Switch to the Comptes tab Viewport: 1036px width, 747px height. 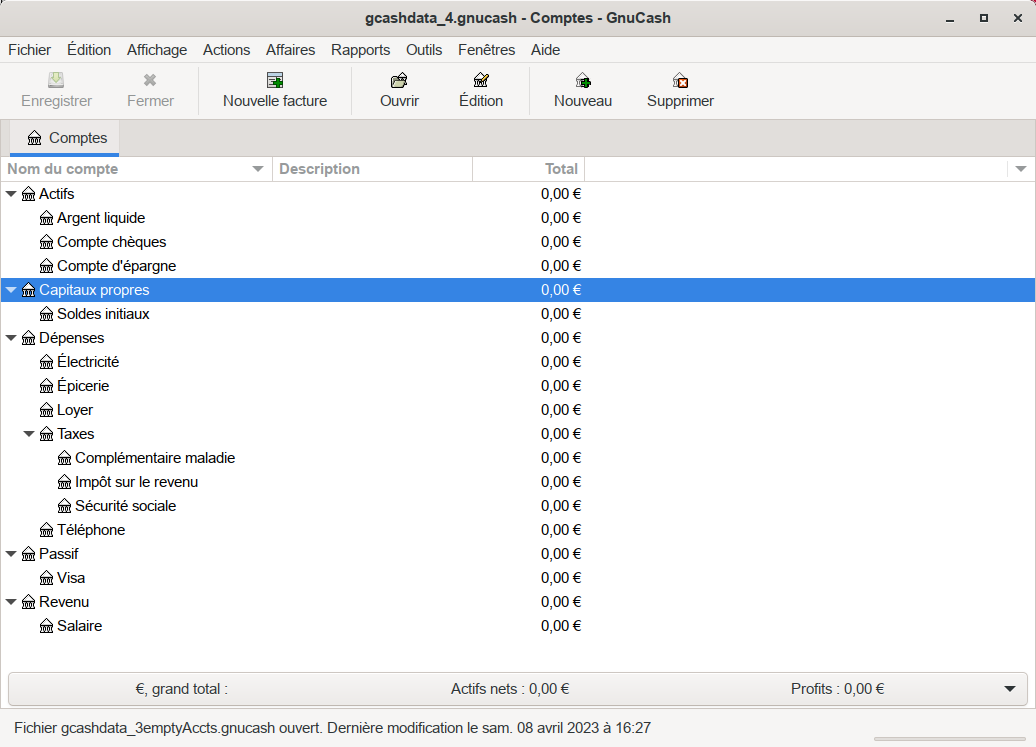point(66,138)
